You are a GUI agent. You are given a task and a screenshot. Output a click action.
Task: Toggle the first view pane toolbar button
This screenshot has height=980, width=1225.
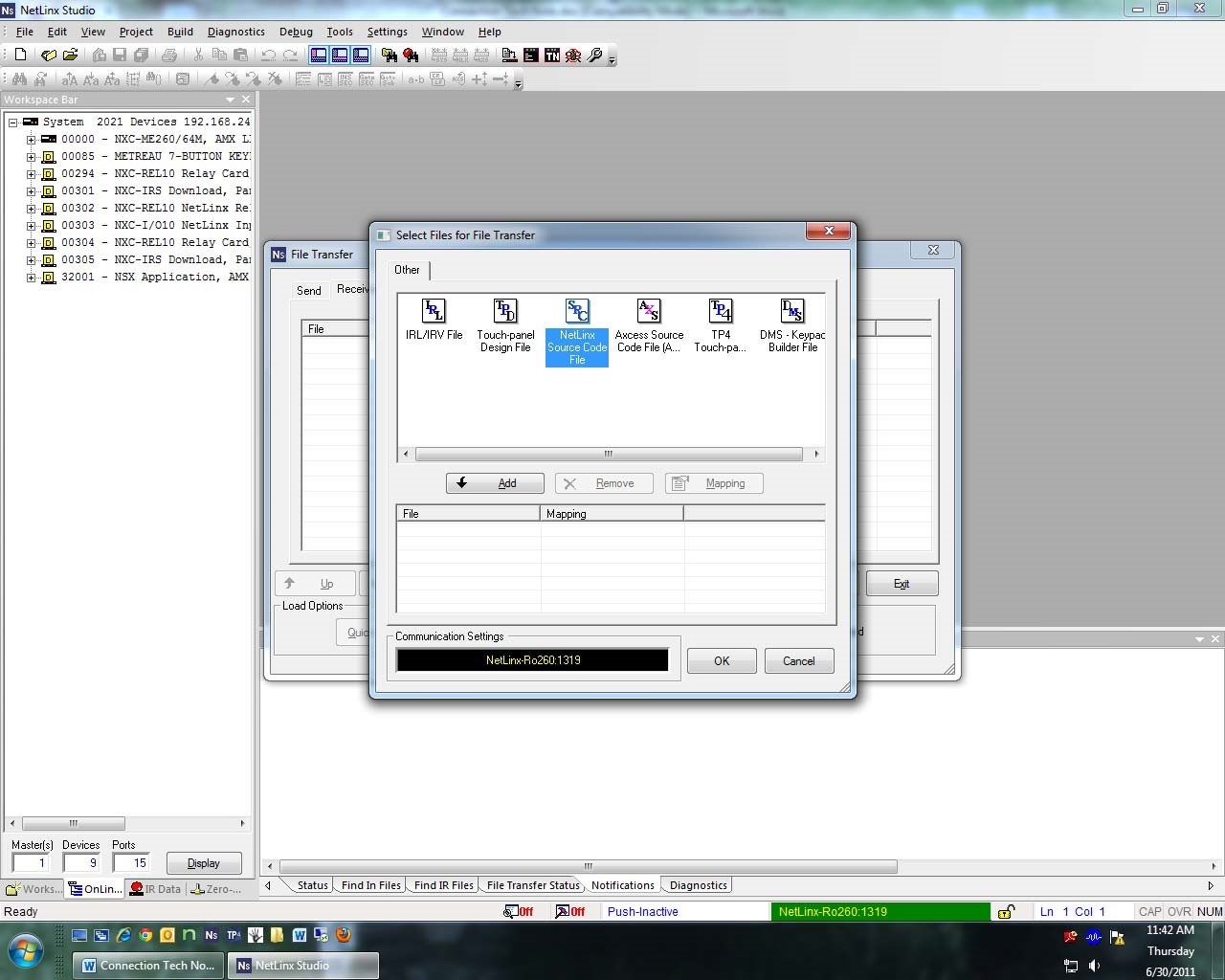tap(319, 56)
